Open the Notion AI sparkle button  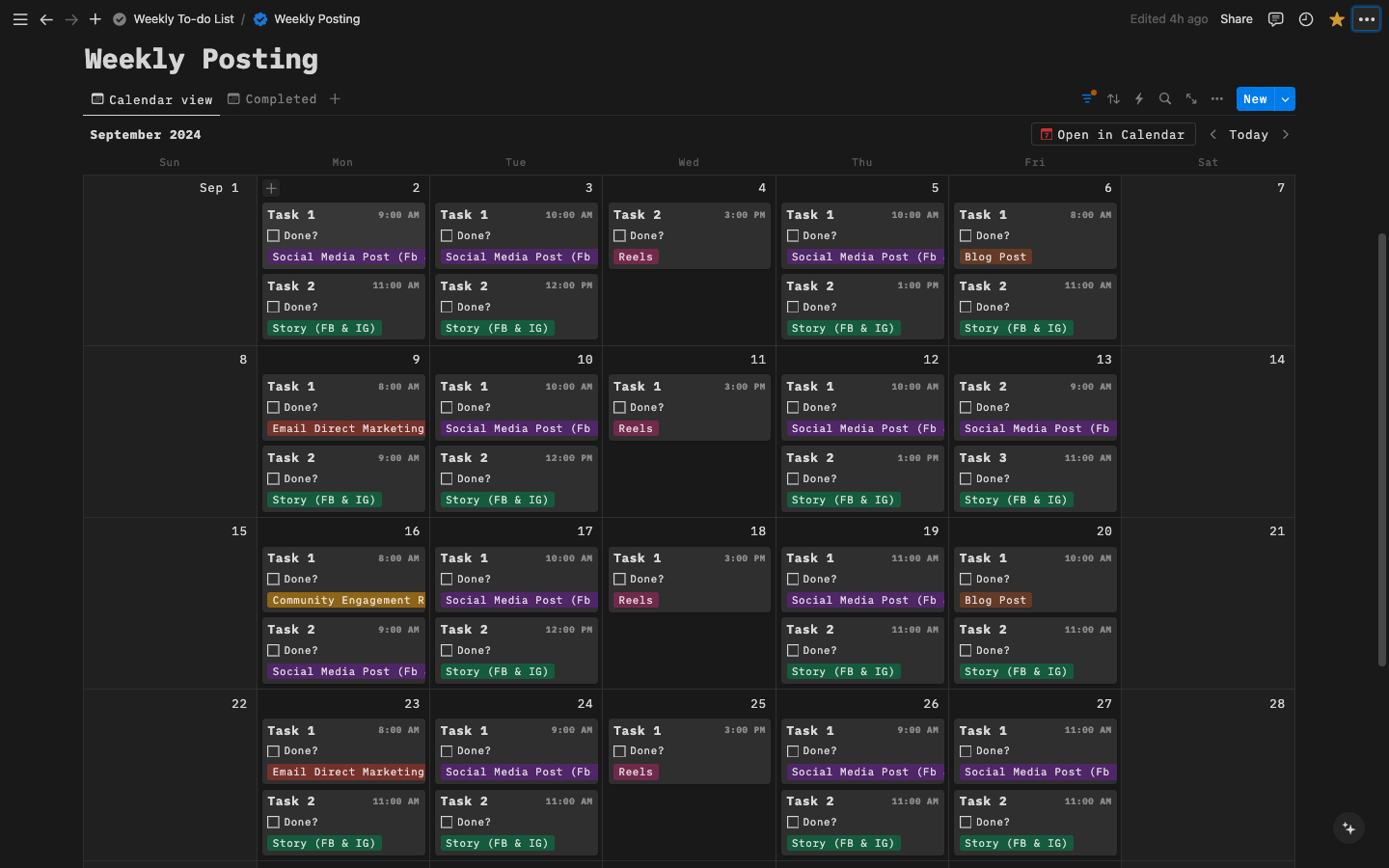click(1348, 828)
